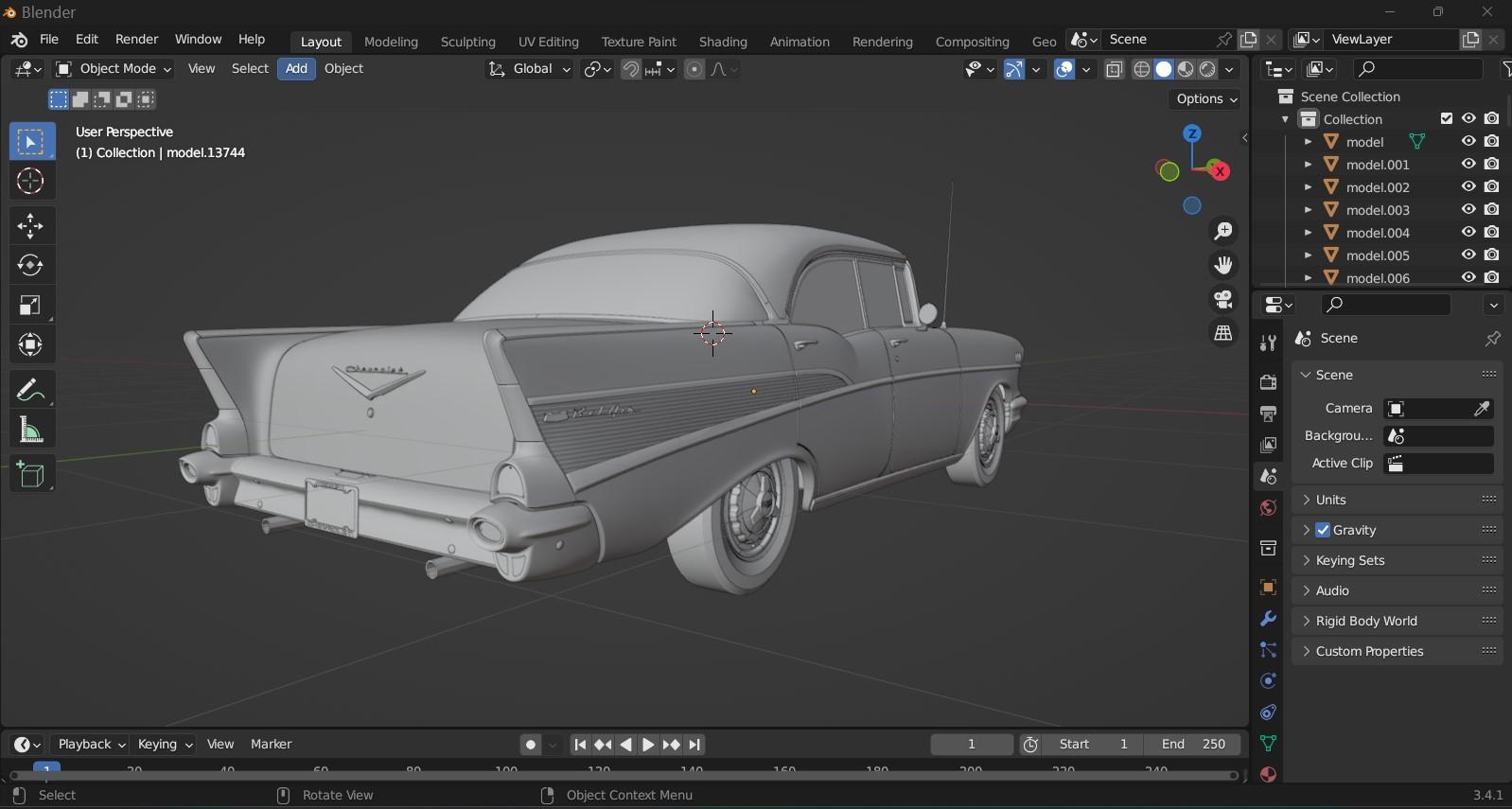The height and width of the screenshot is (809, 1512).
Task: Click the outliner search field
Action: 1417,69
